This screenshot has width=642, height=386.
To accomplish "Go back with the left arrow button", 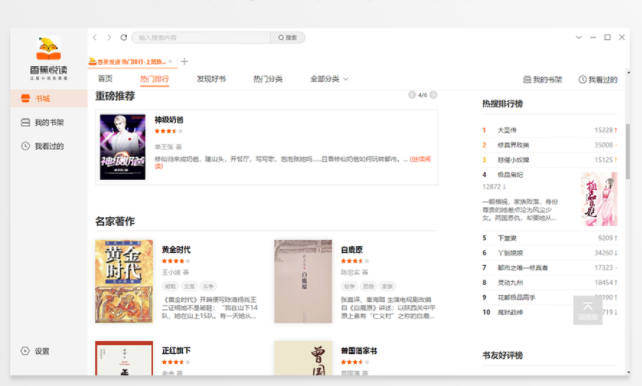I will coord(95,37).
